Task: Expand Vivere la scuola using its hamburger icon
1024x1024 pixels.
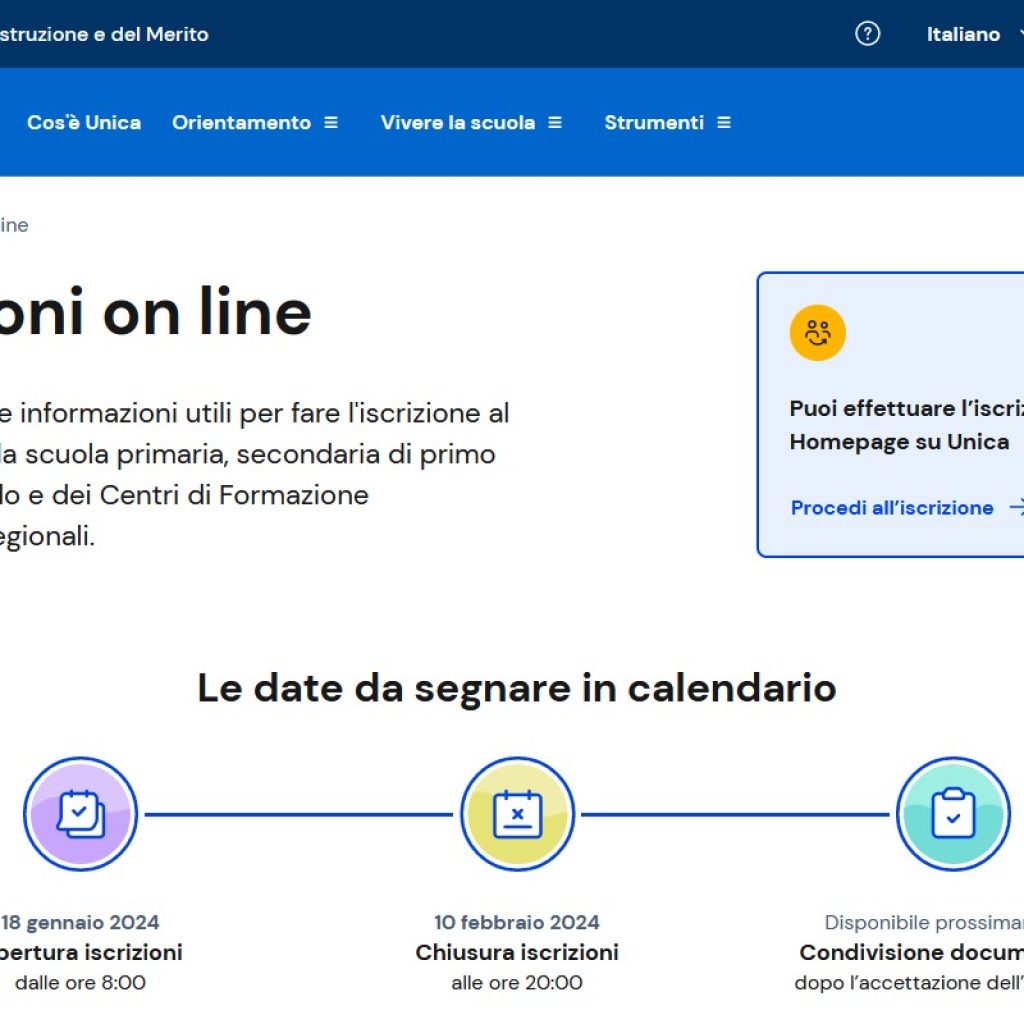Action: click(x=555, y=123)
